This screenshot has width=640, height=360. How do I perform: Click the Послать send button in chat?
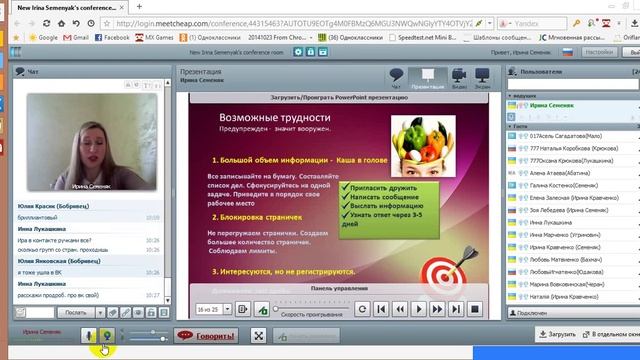[76, 313]
